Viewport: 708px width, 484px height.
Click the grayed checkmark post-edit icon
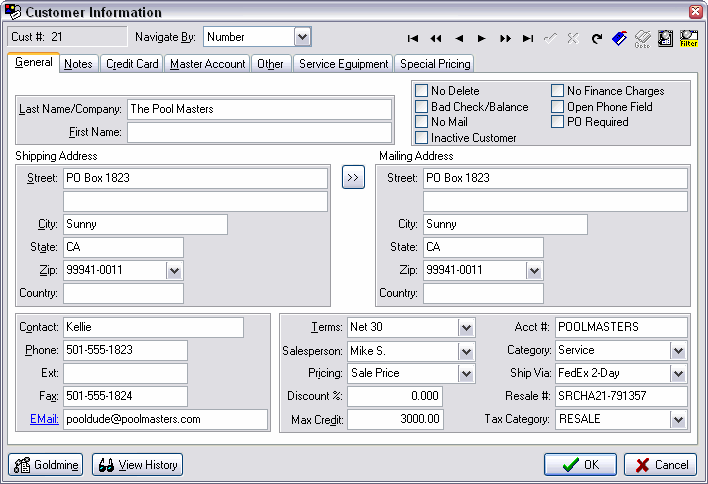click(x=550, y=38)
